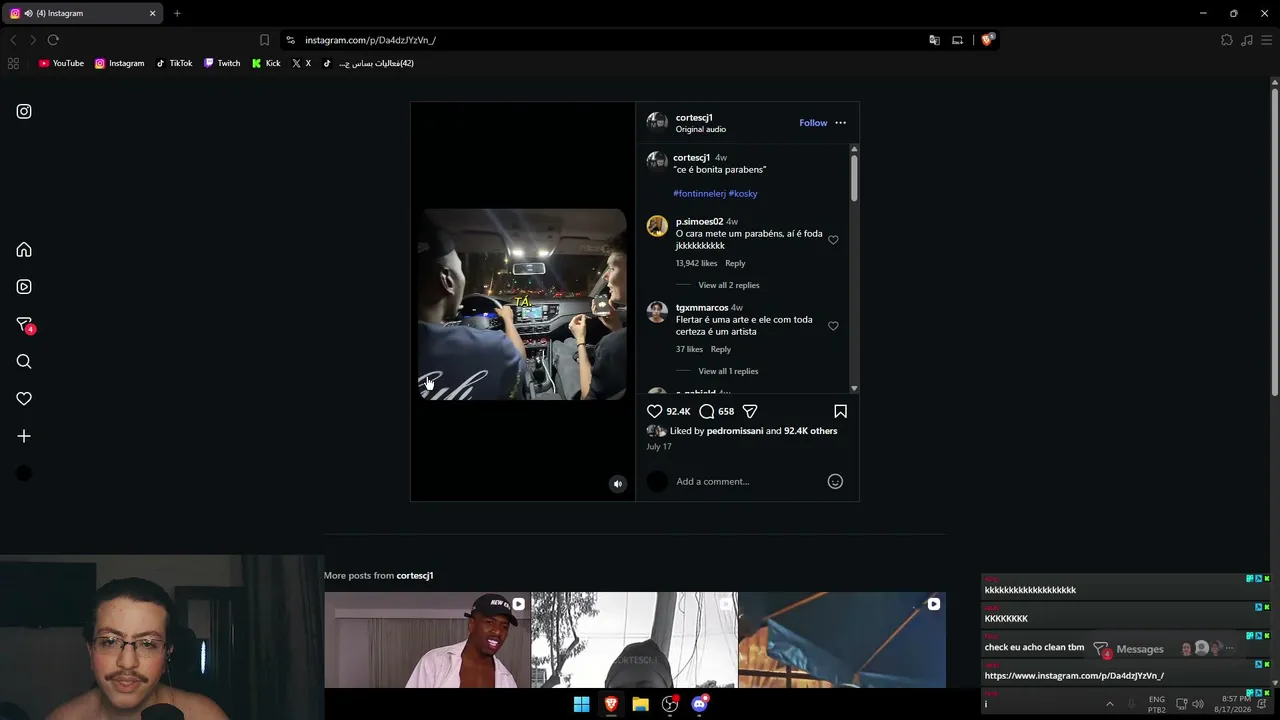Click the comments panel scrollbar
This screenshot has width=1280, height=720.
pos(854,177)
